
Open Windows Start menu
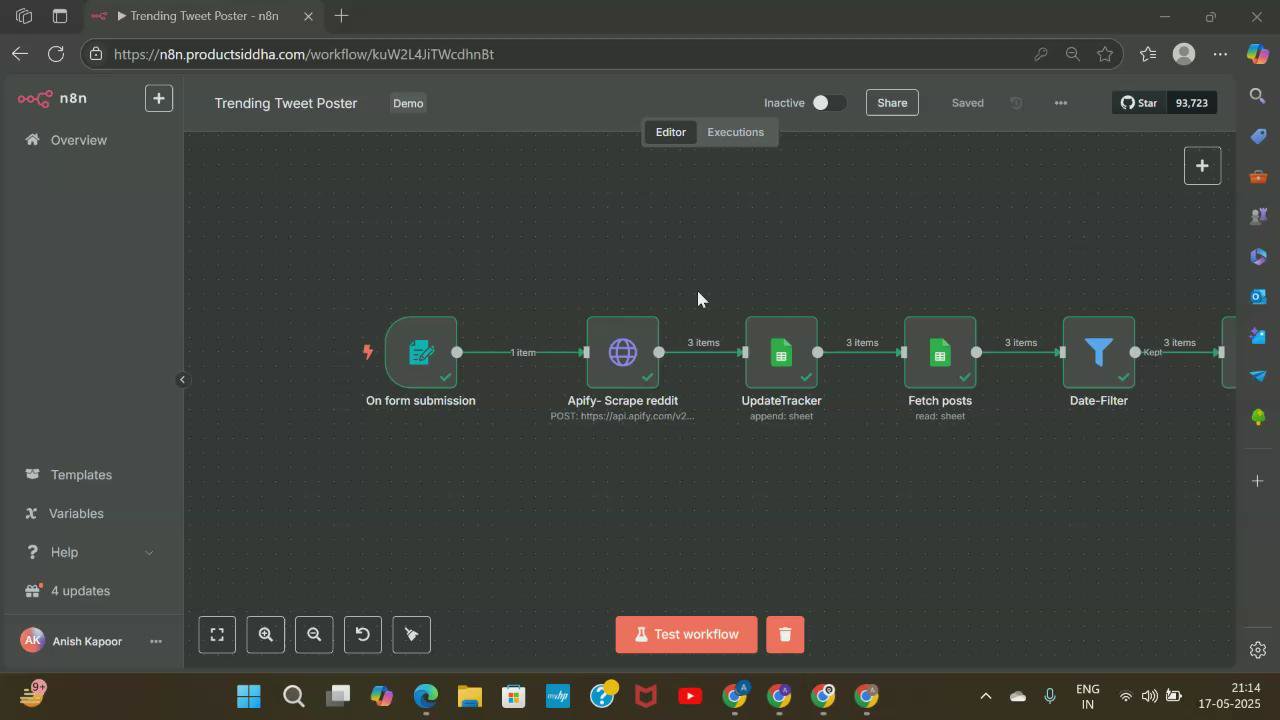249,696
